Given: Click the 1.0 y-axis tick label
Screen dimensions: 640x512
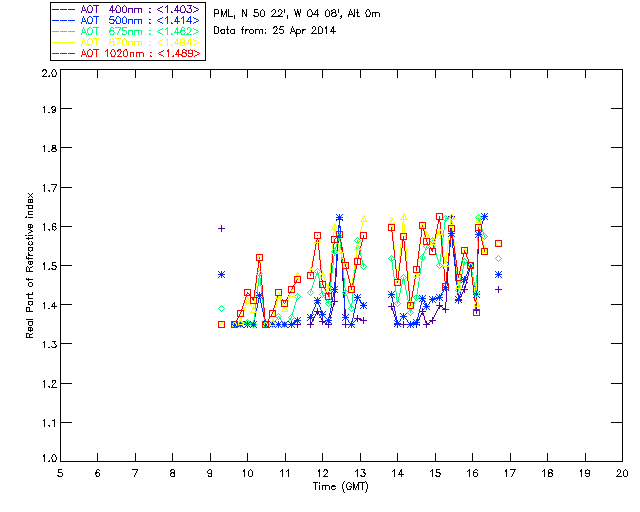Looking at the screenshot, I should point(49,458).
